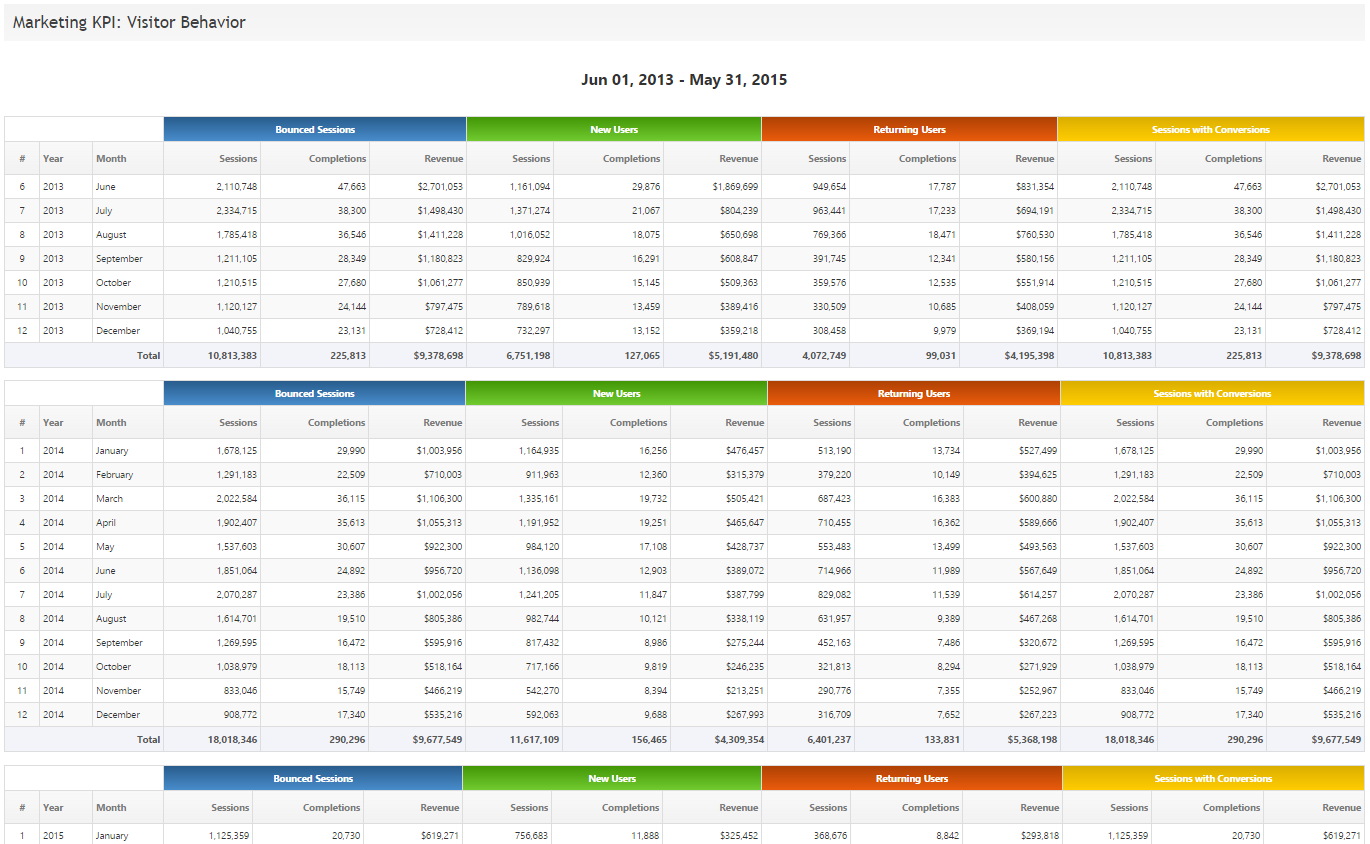
Task: Click blue Bounced Sessions header in 2013 table
Action: click(315, 130)
